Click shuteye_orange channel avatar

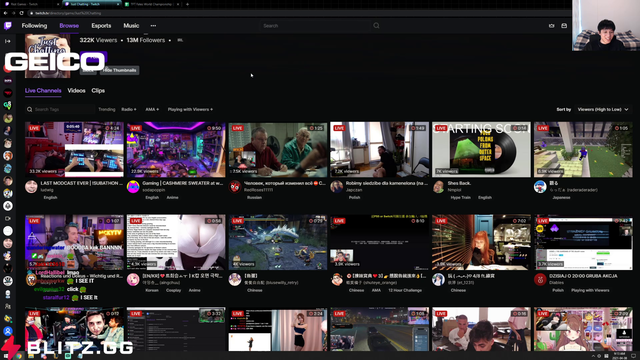(337, 280)
